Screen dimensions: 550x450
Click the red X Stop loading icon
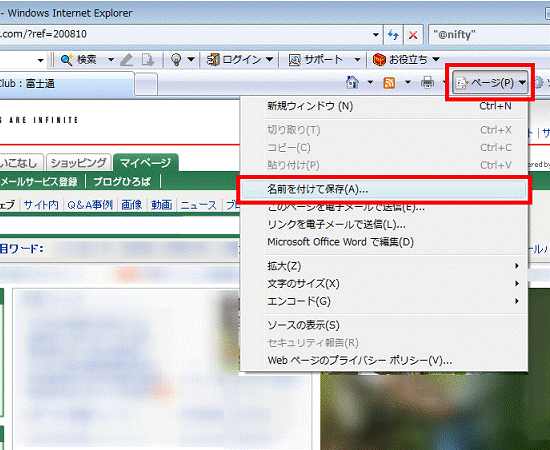(x=413, y=35)
